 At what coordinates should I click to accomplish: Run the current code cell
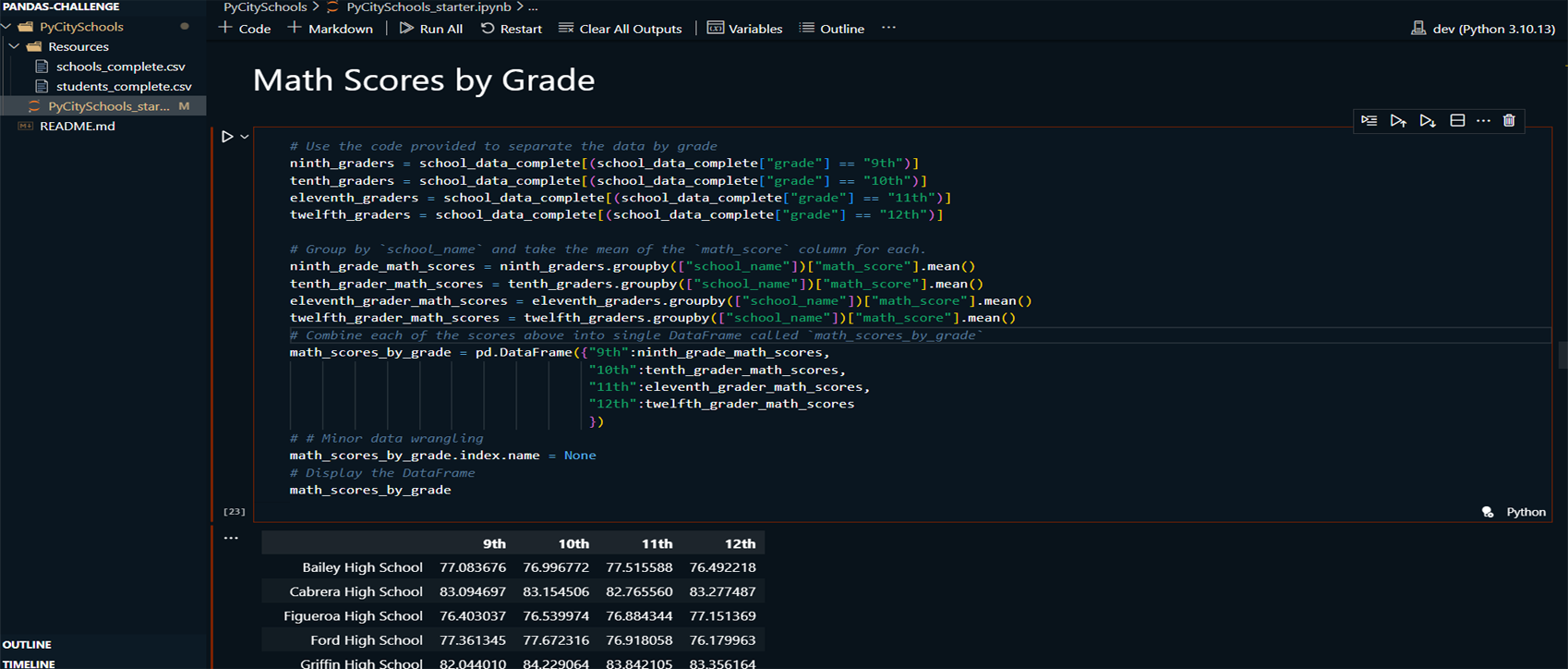pos(227,137)
